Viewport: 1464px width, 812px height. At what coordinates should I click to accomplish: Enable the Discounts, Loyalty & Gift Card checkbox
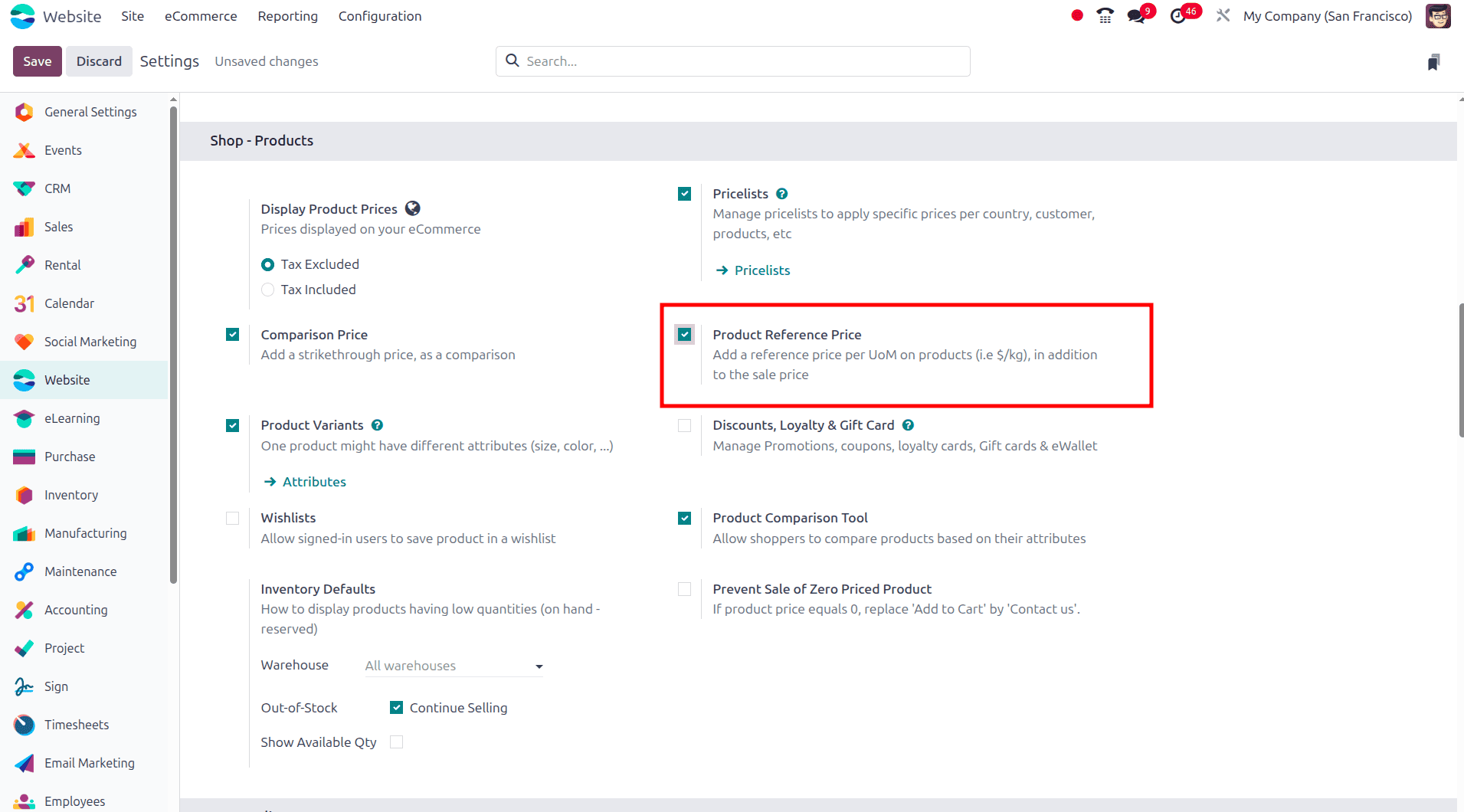coord(685,425)
